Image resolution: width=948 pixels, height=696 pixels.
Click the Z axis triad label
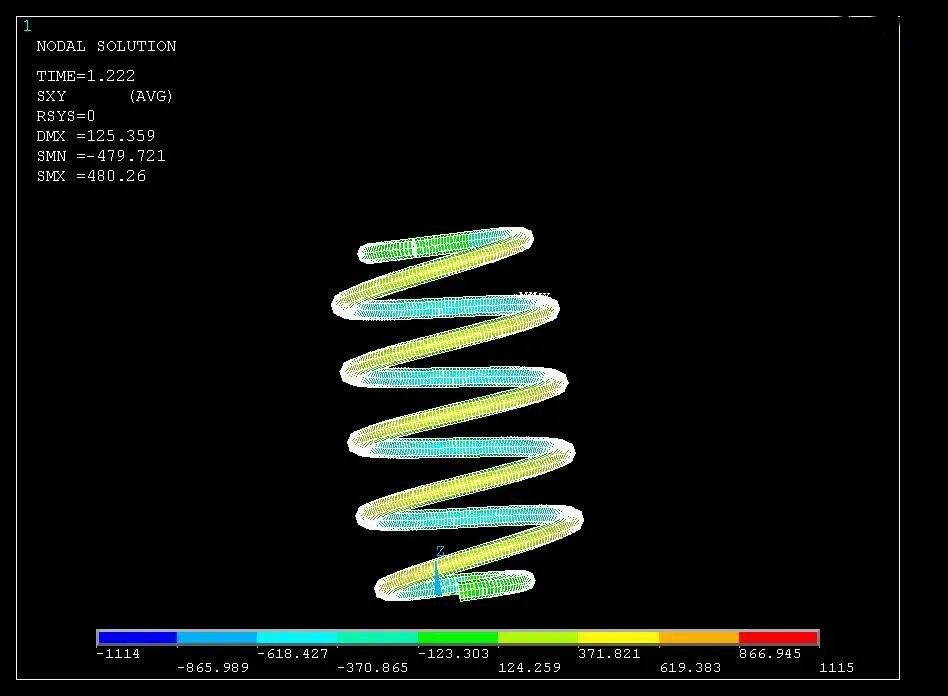[x=440, y=552]
